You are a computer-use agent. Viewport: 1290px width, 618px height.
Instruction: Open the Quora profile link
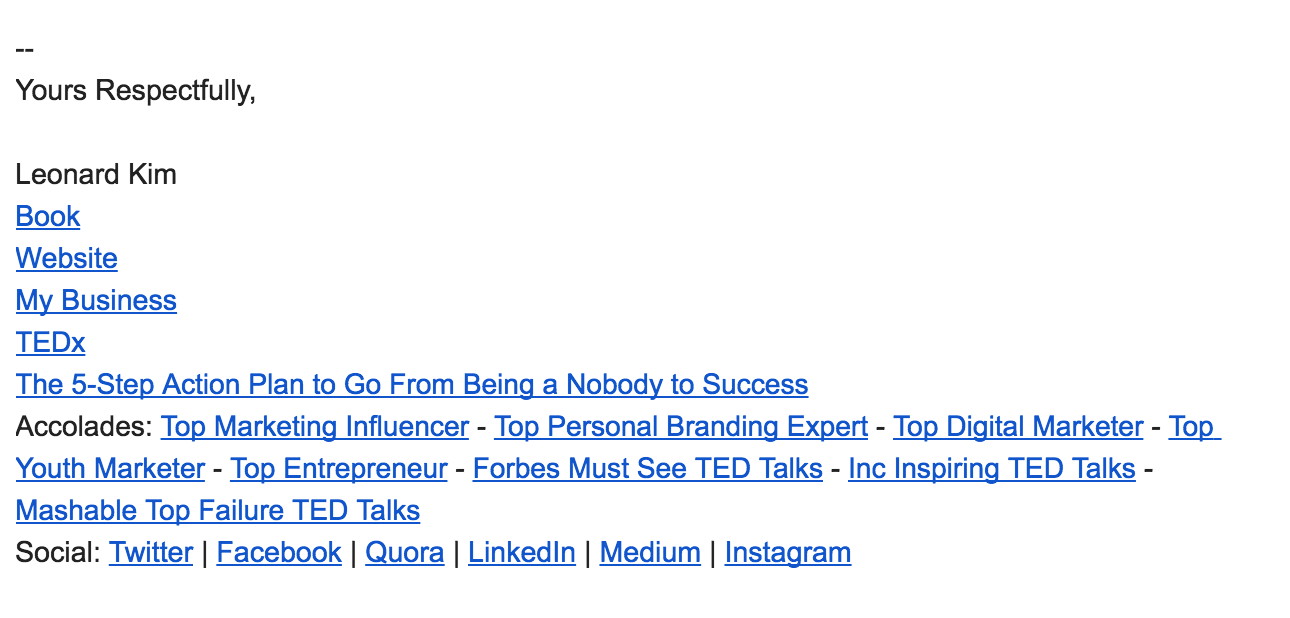click(405, 553)
